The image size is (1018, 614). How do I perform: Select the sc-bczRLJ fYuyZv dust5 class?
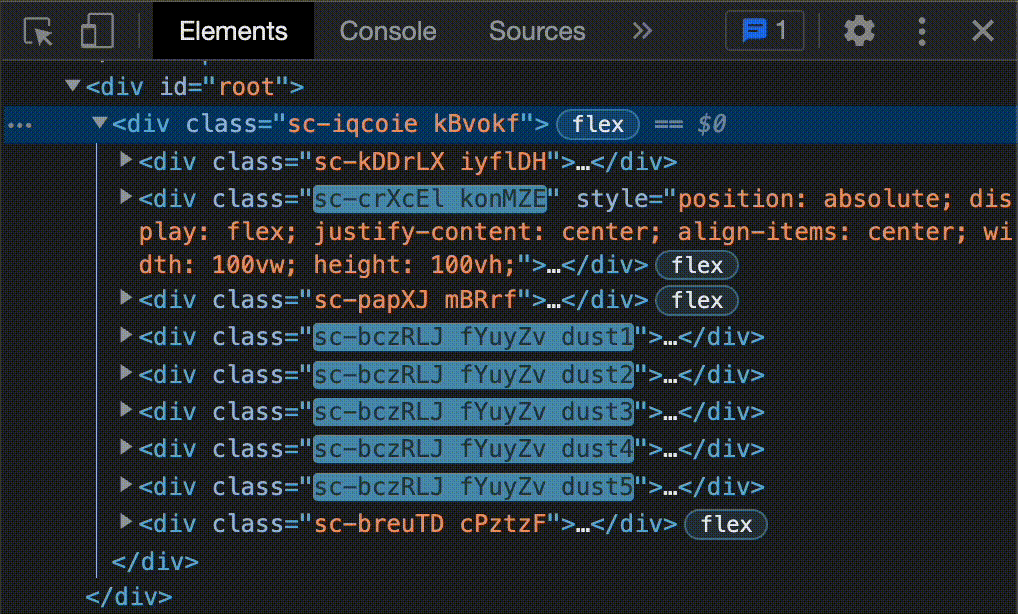(x=473, y=487)
